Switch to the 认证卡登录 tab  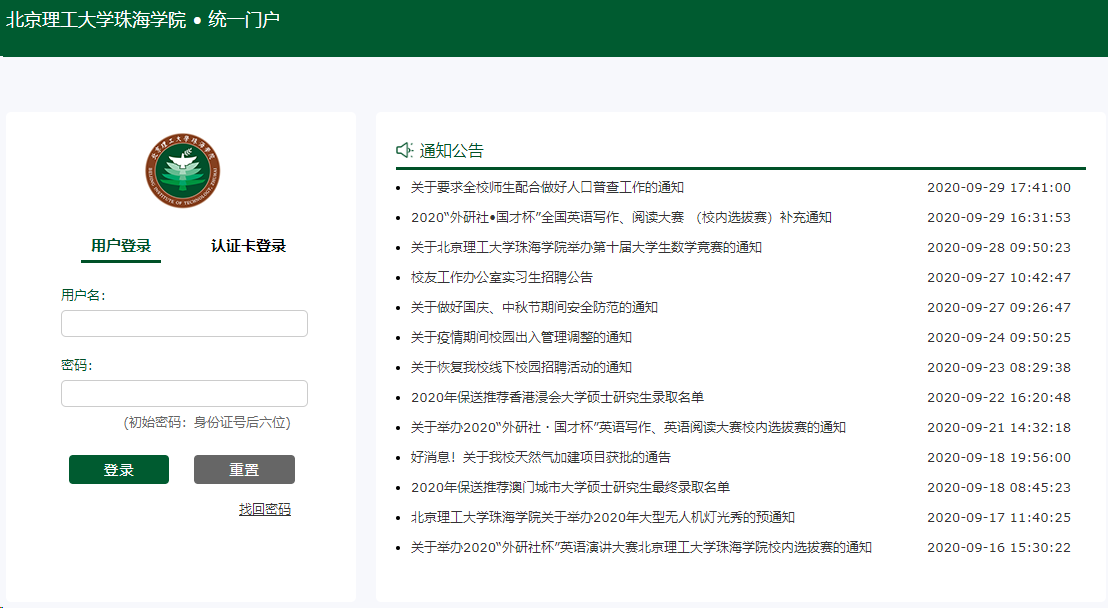pyautogui.click(x=248, y=246)
